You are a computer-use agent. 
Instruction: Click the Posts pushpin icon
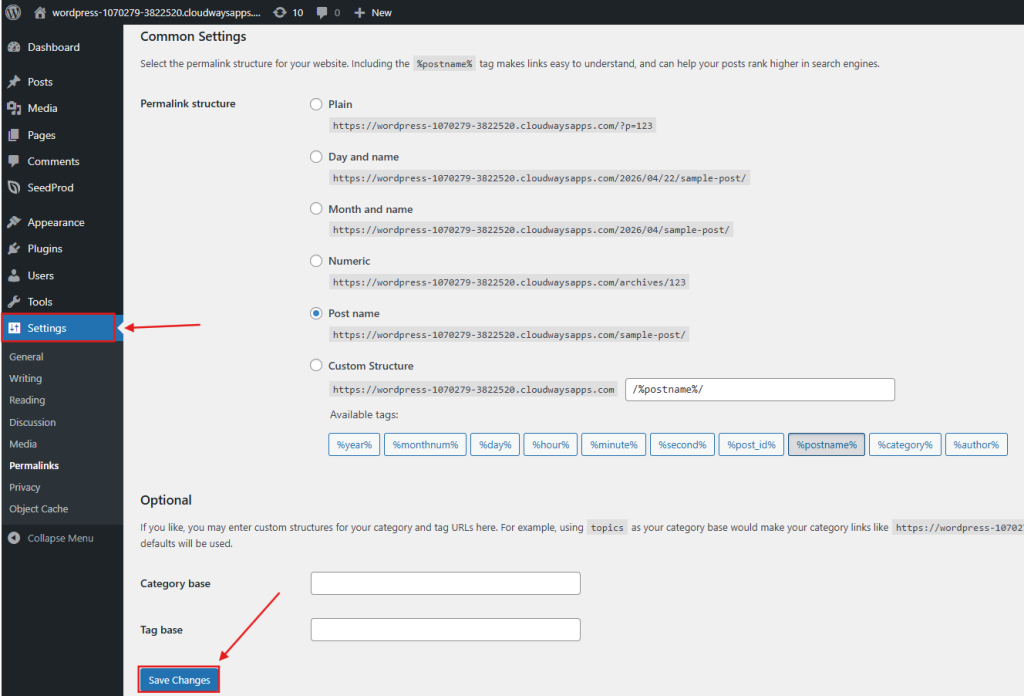tap(14, 82)
